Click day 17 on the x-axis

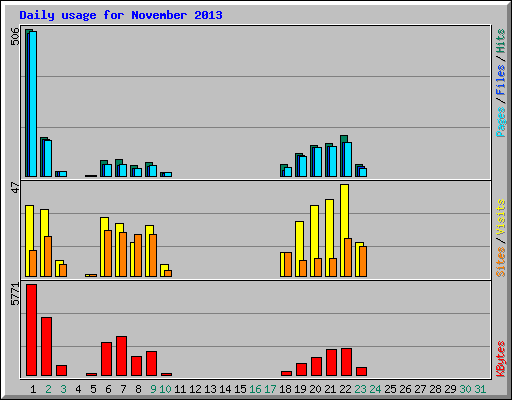click(x=270, y=389)
